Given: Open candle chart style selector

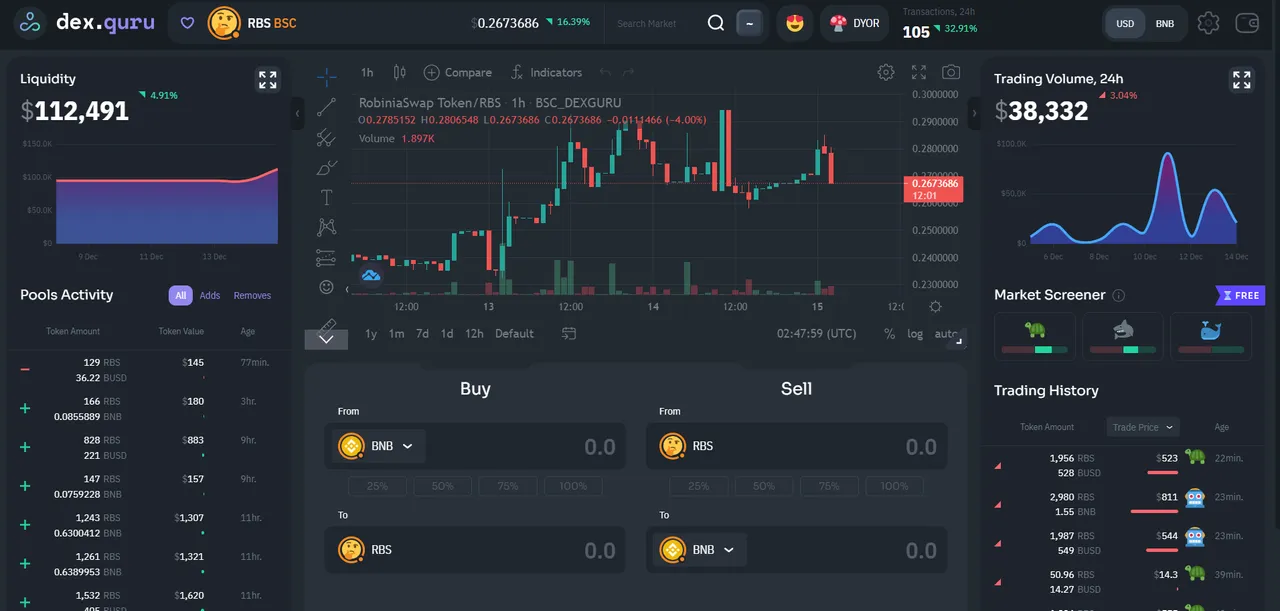Looking at the screenshot, I should pos(400,72).
